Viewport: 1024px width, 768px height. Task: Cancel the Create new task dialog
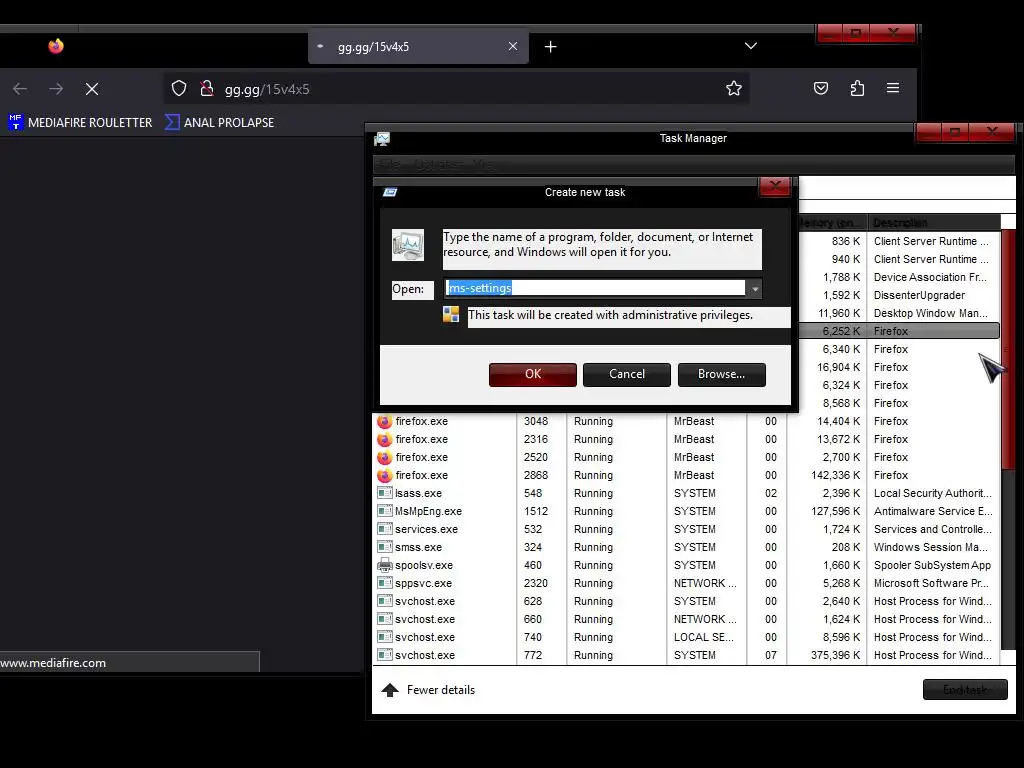coord(627,374)
